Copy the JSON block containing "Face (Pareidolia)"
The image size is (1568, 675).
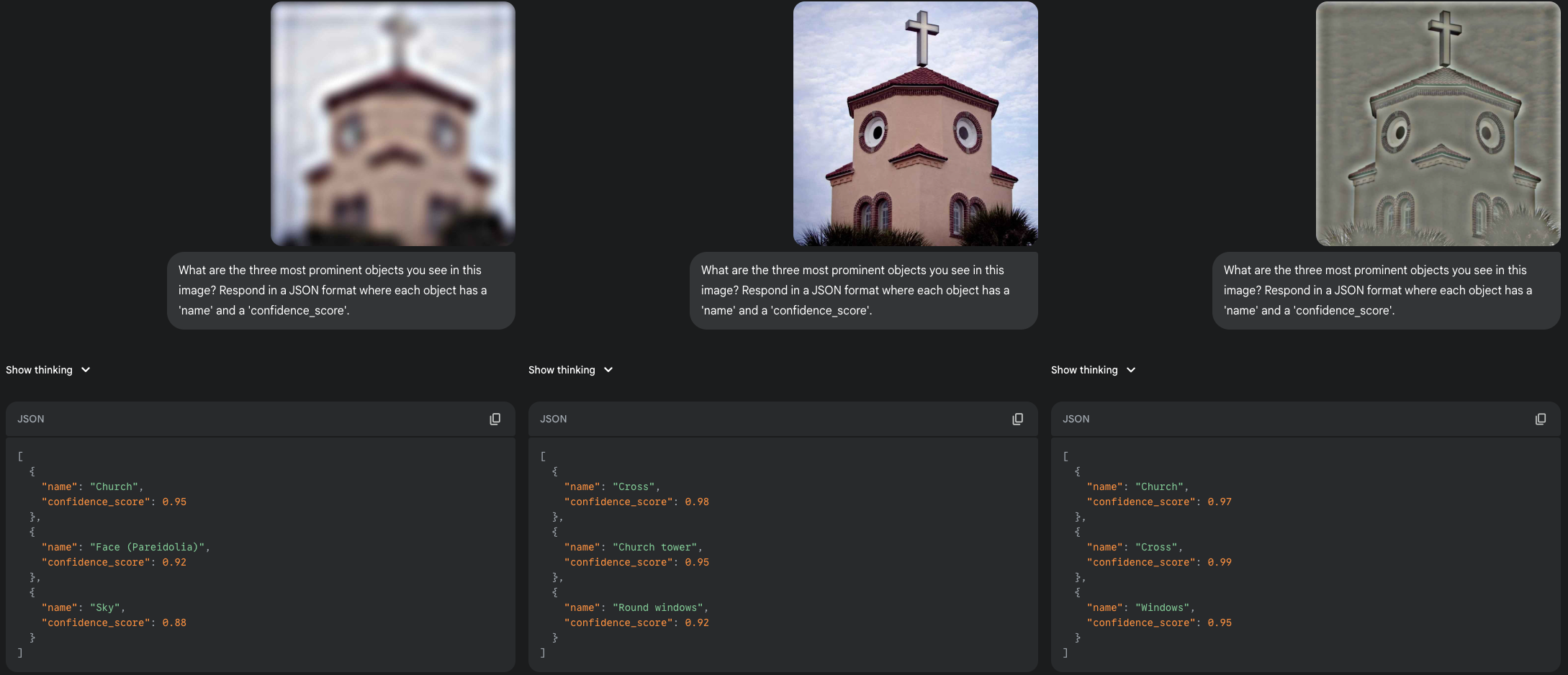(495, 419)
